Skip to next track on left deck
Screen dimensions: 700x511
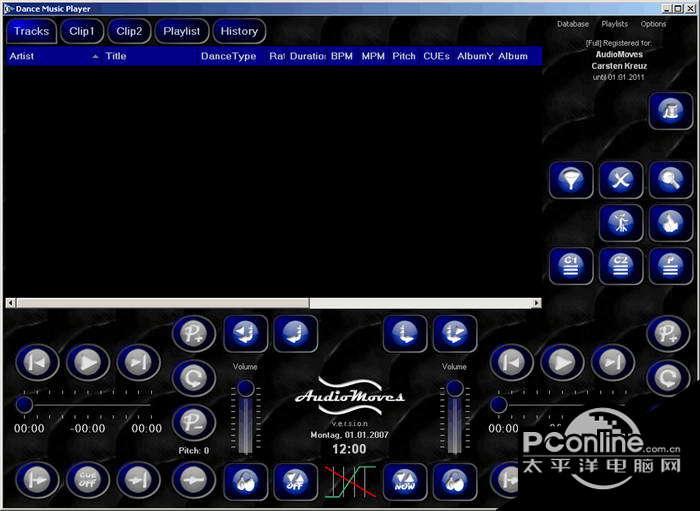[138, 363]
